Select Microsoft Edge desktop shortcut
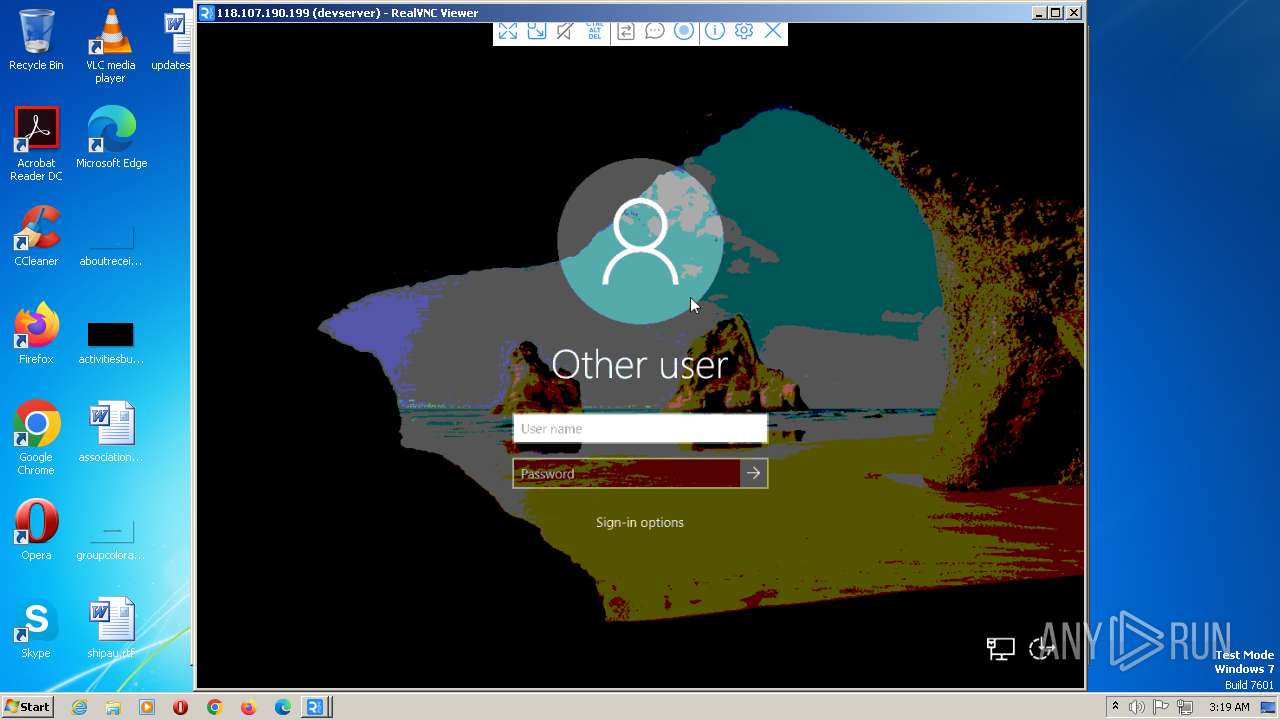1280x720 pixels. tap(111, 138)
